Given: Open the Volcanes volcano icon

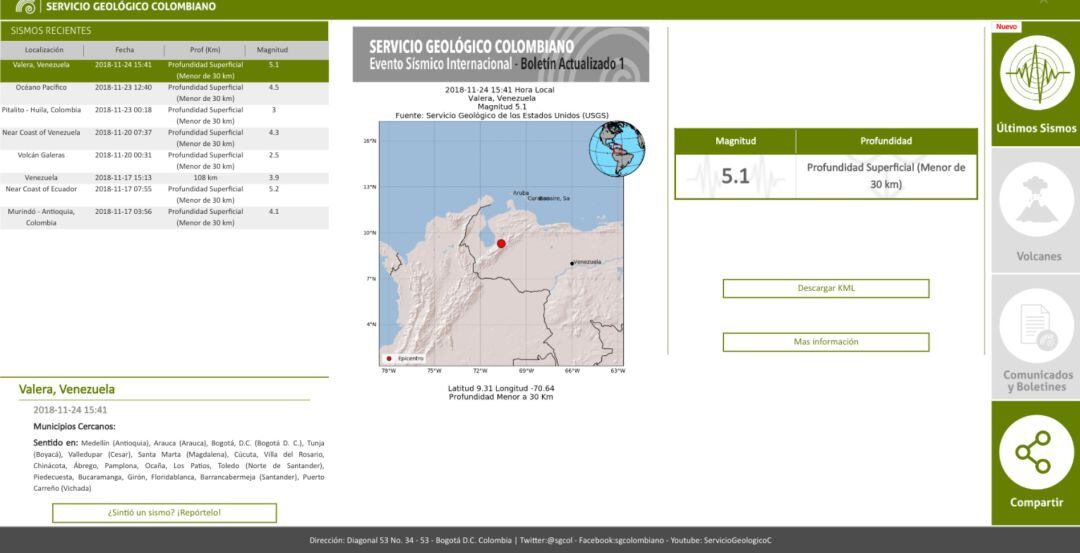Looking at the screenshot, I should tap(1035, 204).
